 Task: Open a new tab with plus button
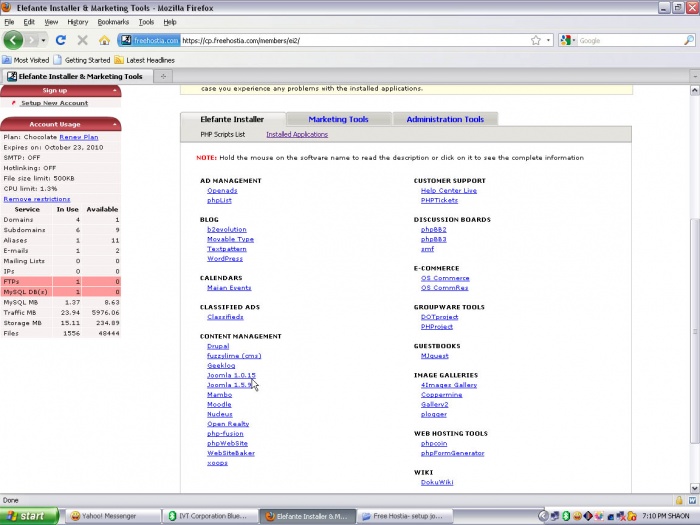coord(163,76)
